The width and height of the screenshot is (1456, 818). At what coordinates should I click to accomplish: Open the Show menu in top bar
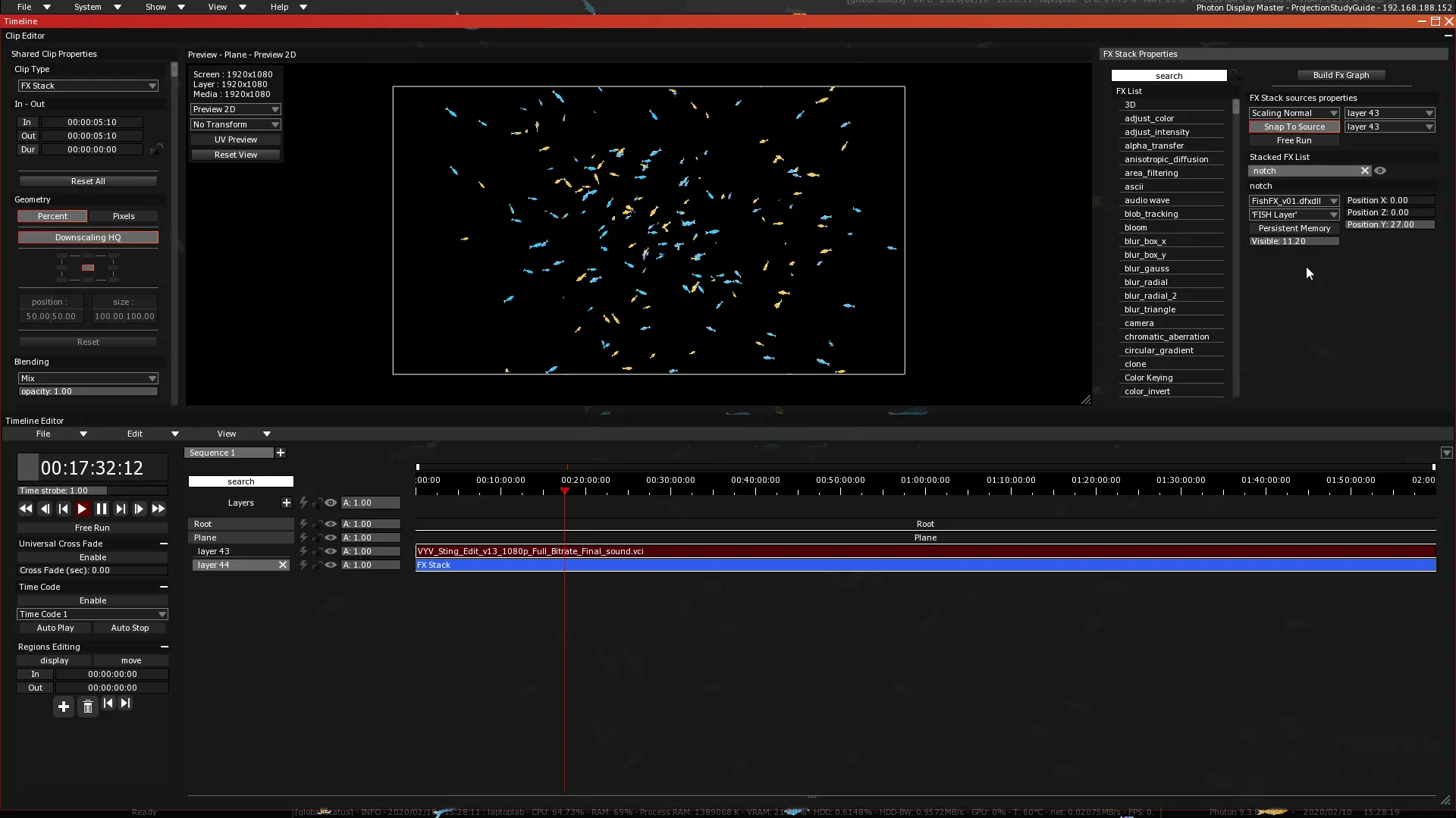pos(165,7)
